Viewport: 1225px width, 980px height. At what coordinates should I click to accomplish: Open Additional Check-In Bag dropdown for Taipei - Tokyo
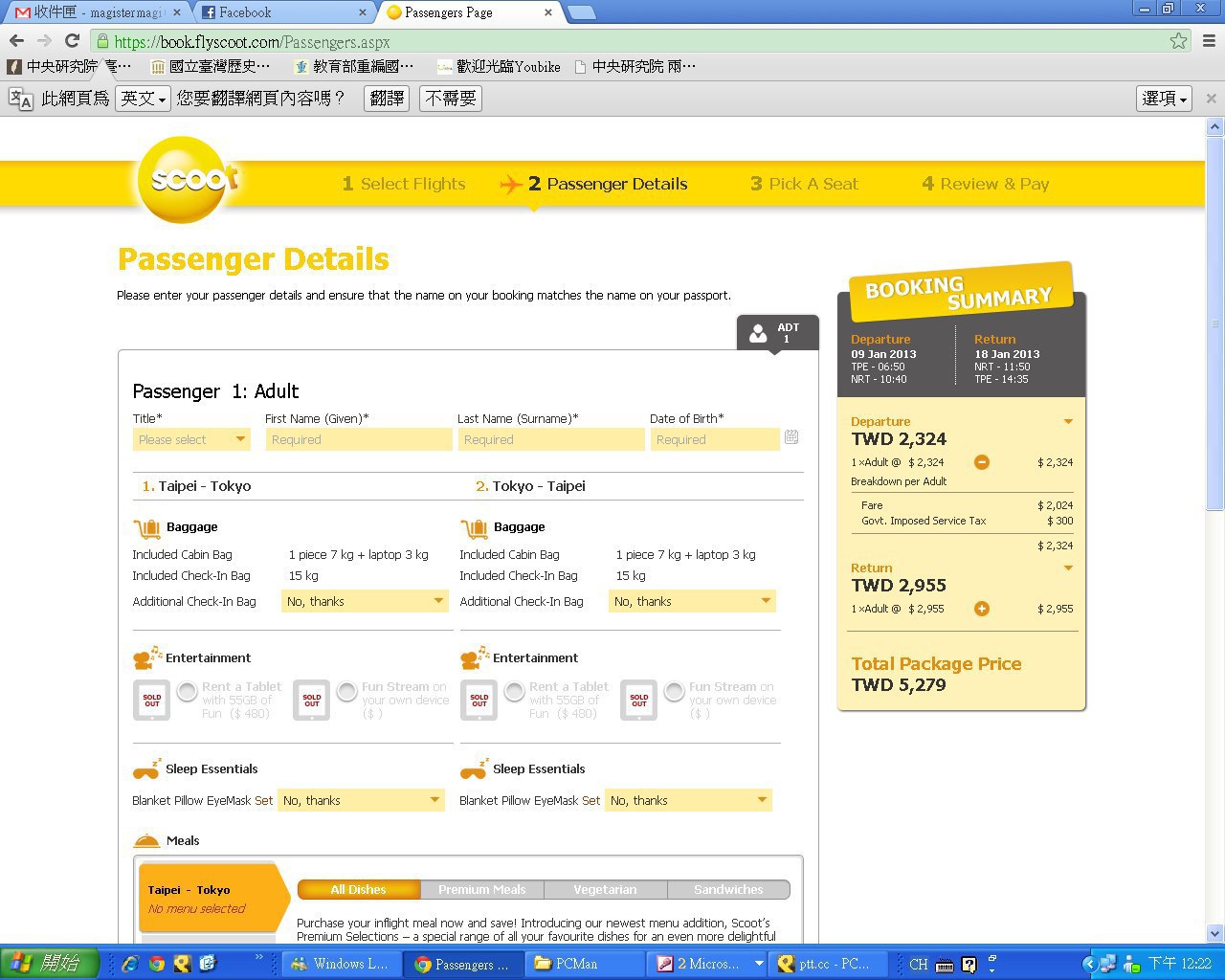pyautogui.click(x=366, y=601)
